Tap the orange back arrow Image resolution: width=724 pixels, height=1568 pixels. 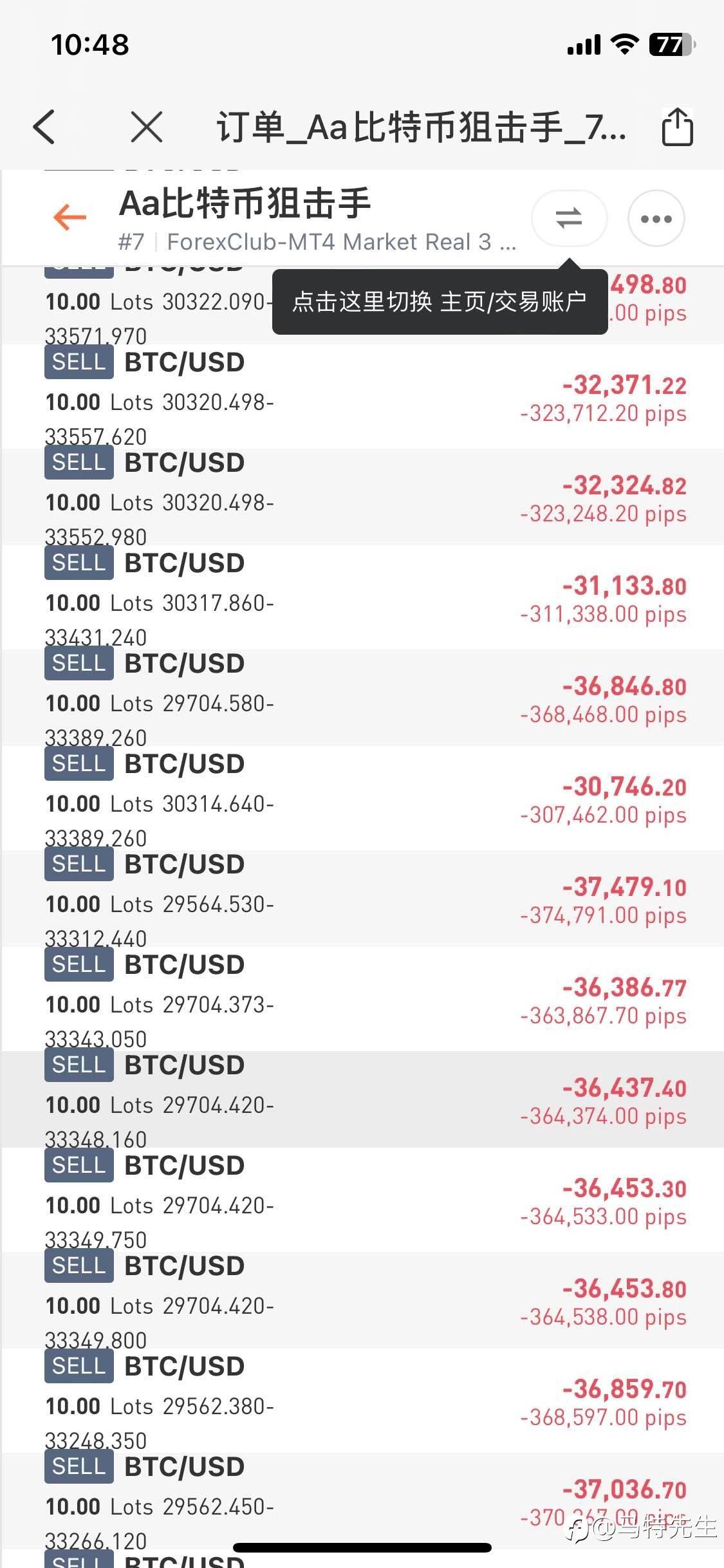[x=70, y=217]
